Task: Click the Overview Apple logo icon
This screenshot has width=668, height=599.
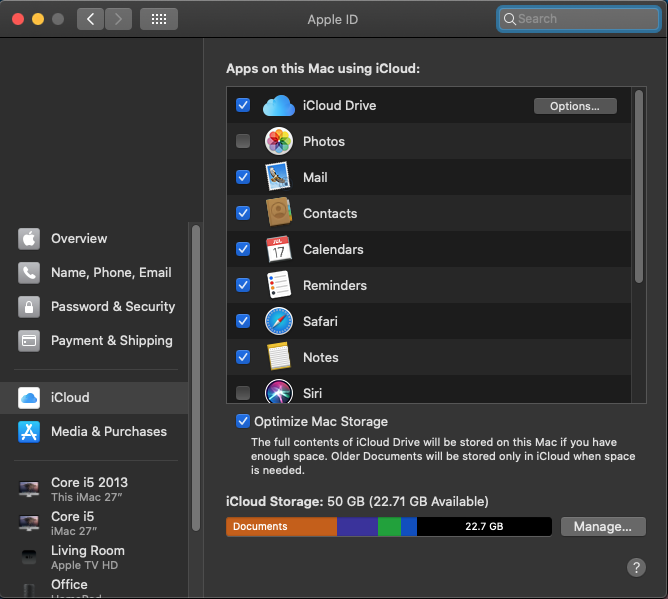Action: pyautogui.click(x=29, y=239)
